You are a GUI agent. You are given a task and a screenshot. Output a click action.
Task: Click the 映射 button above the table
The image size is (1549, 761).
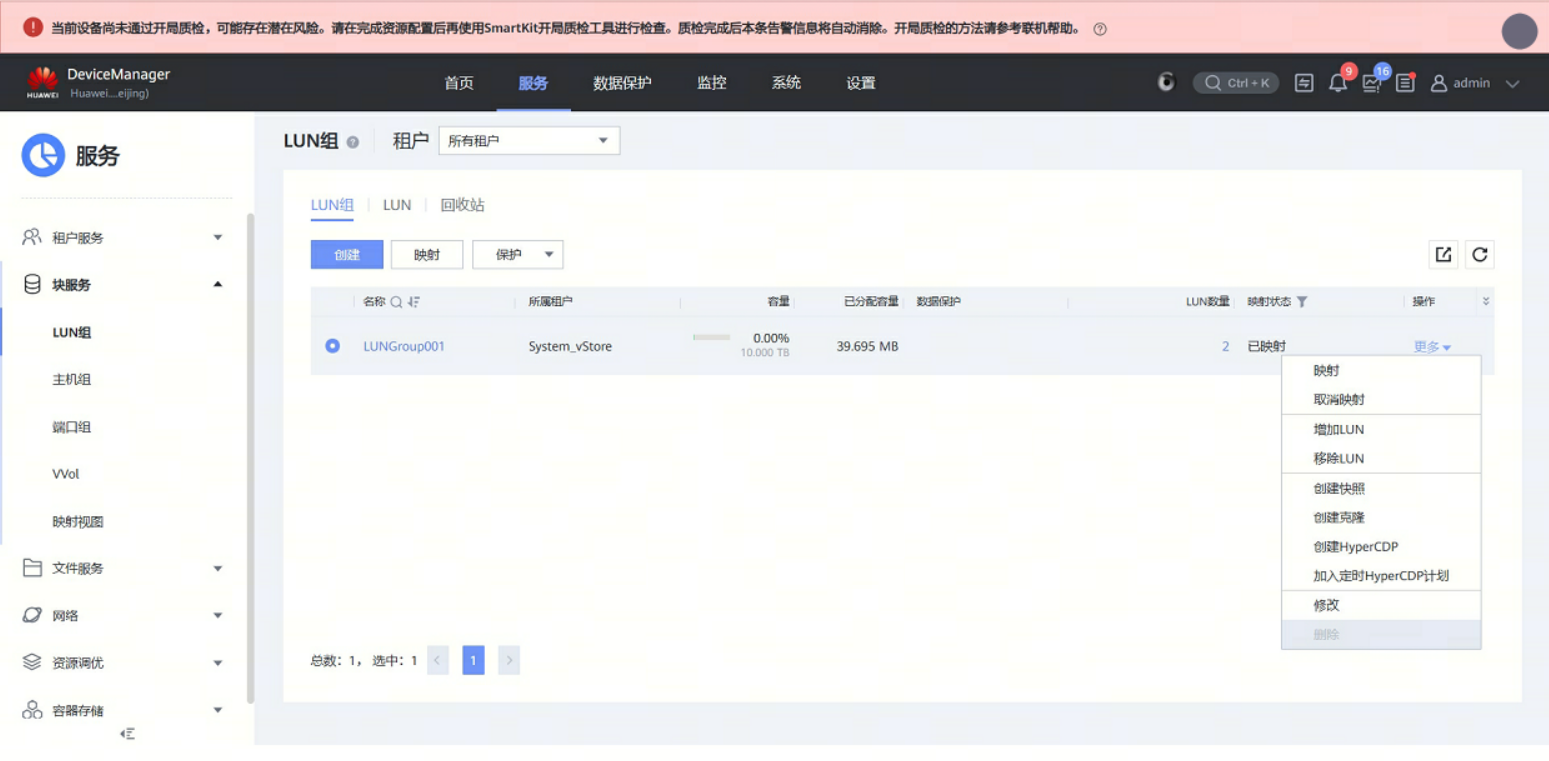[427, 254]
